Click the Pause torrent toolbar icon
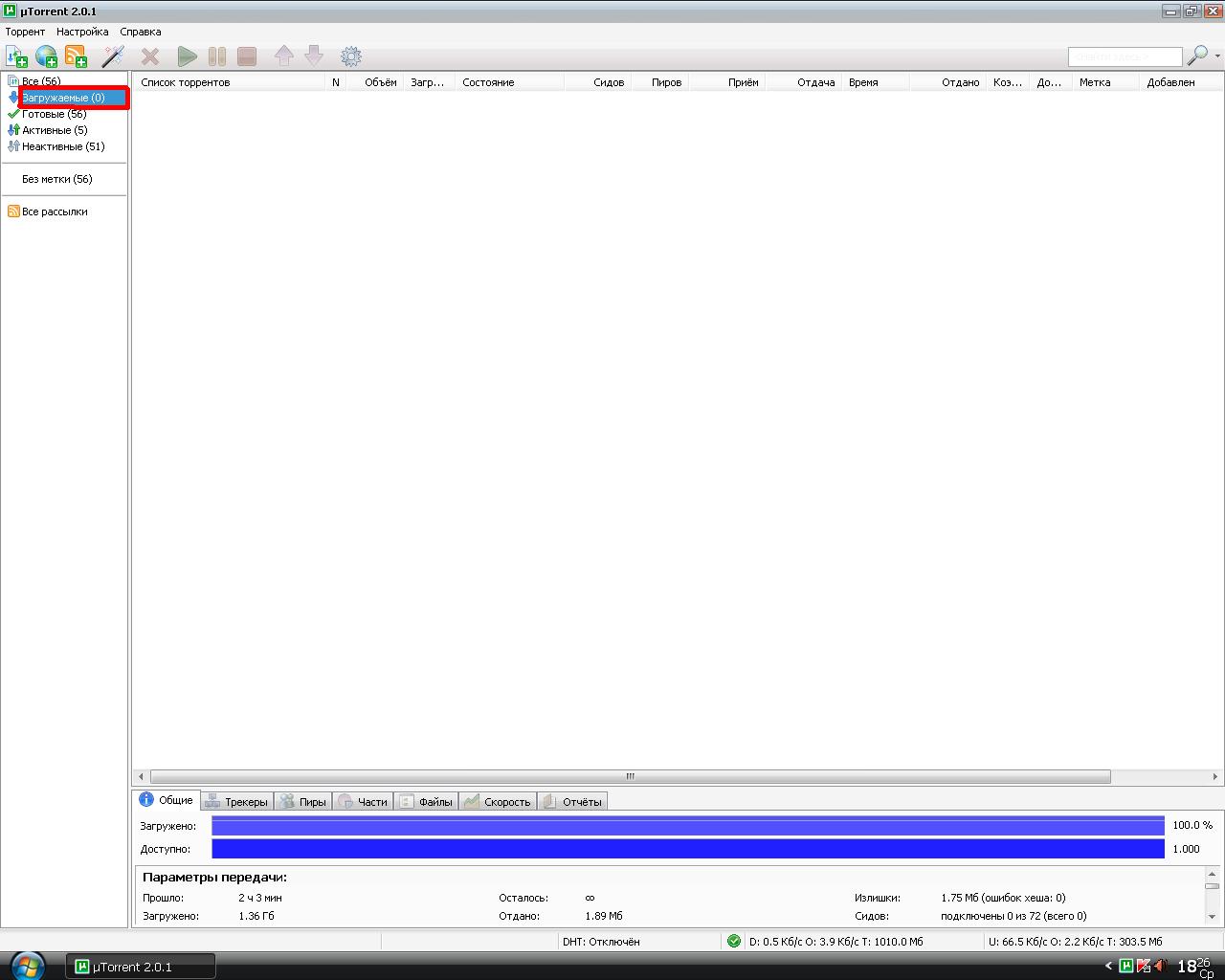Screen dimensions: 1225x980 point(217,56)
